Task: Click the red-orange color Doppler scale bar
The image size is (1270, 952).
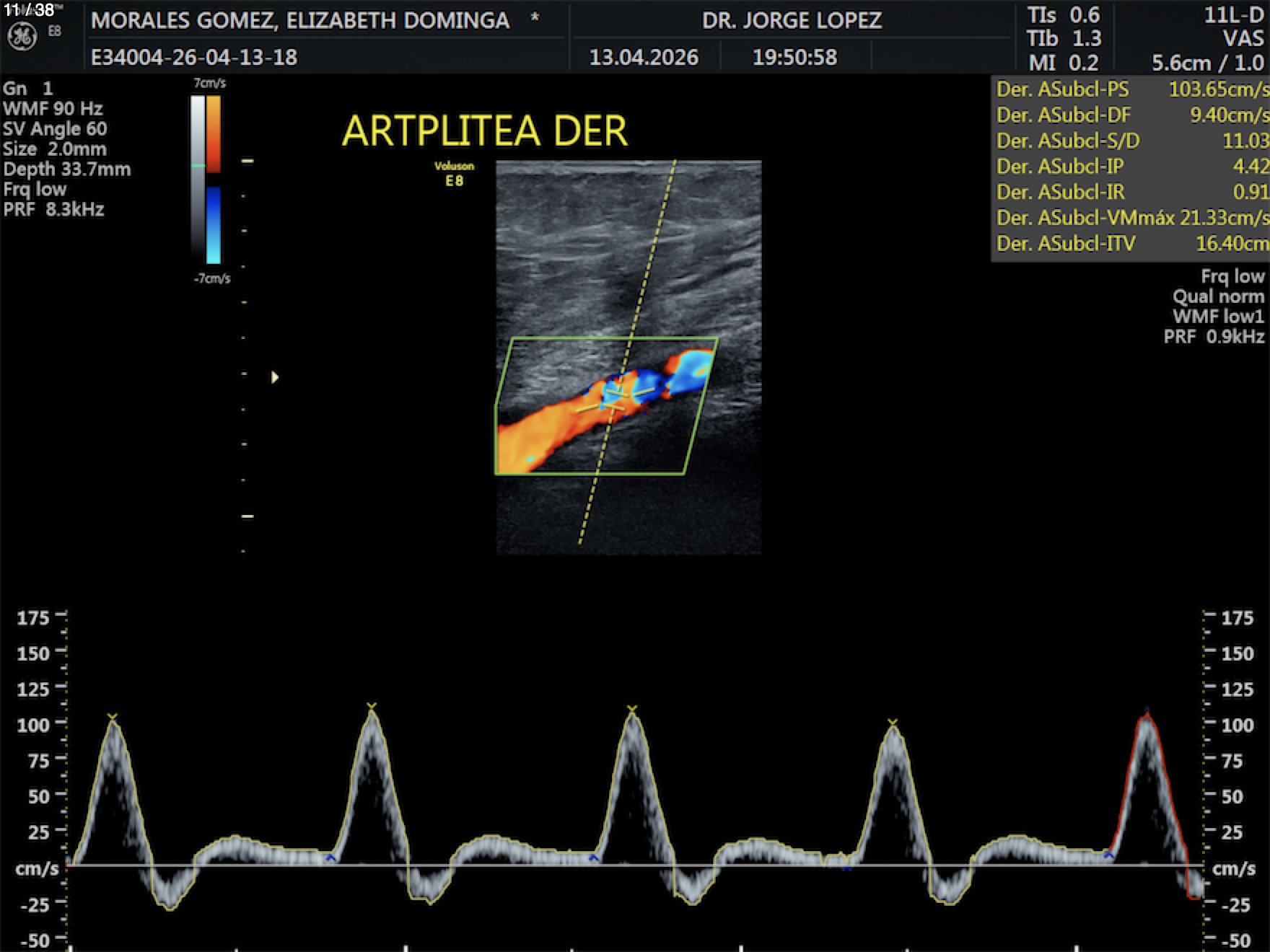Action: pyautogui.click(x=214, y=133)
